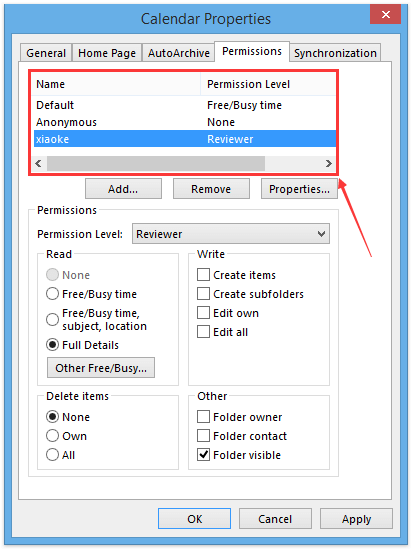Enable the Create items checkbox
The image size is (413, 552).
[x=204, y=275]
